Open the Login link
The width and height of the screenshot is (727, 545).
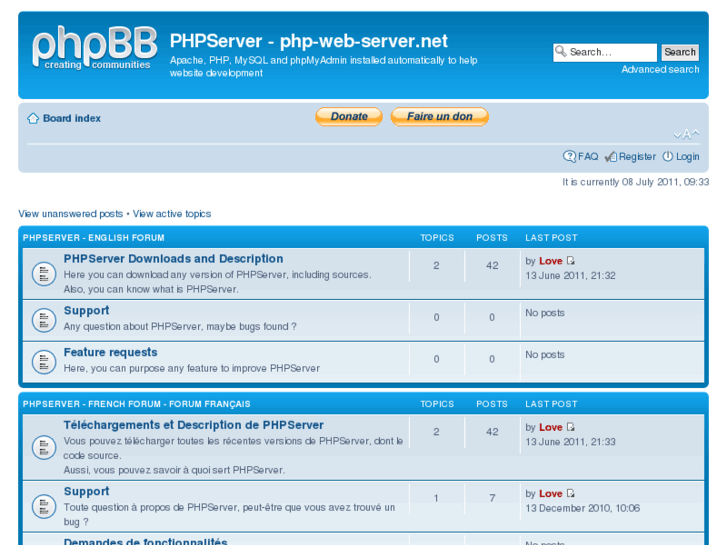[x=687, y=157]
